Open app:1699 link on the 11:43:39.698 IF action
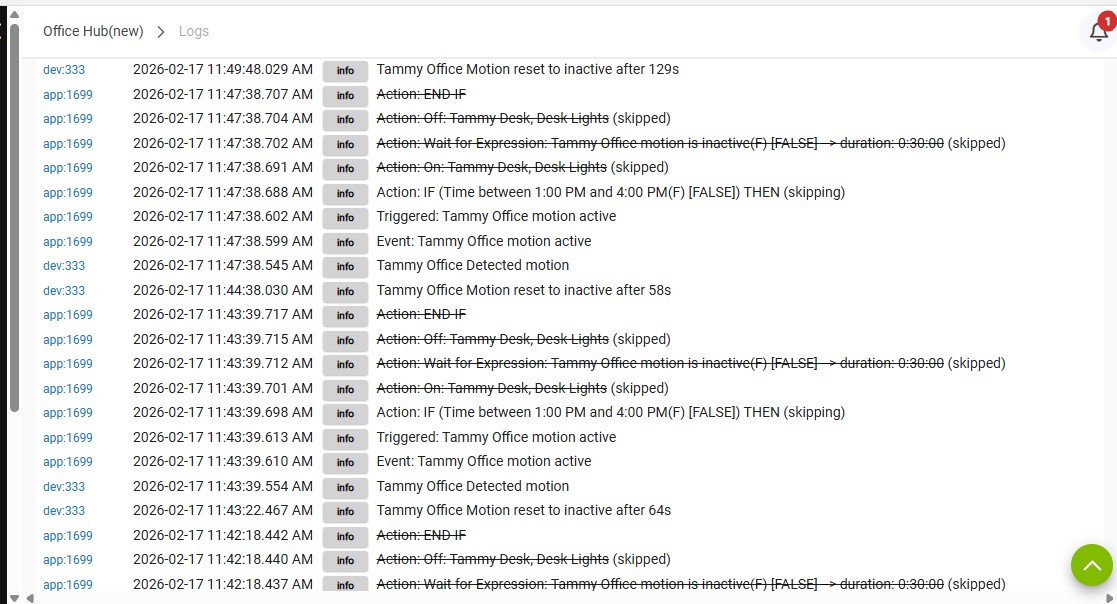The image size is (1117, 604). [68, 413]
